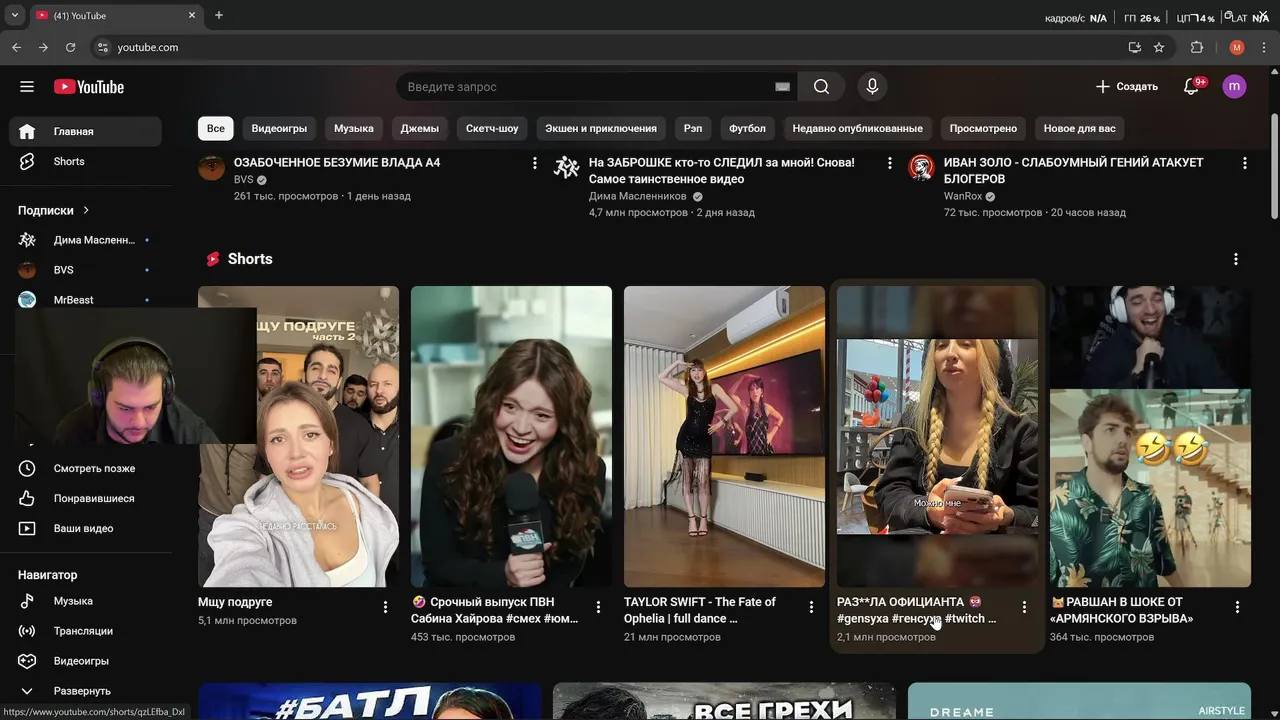The image size is (1280, 720).
Task: Reload the page
Action: click(70, 47)
